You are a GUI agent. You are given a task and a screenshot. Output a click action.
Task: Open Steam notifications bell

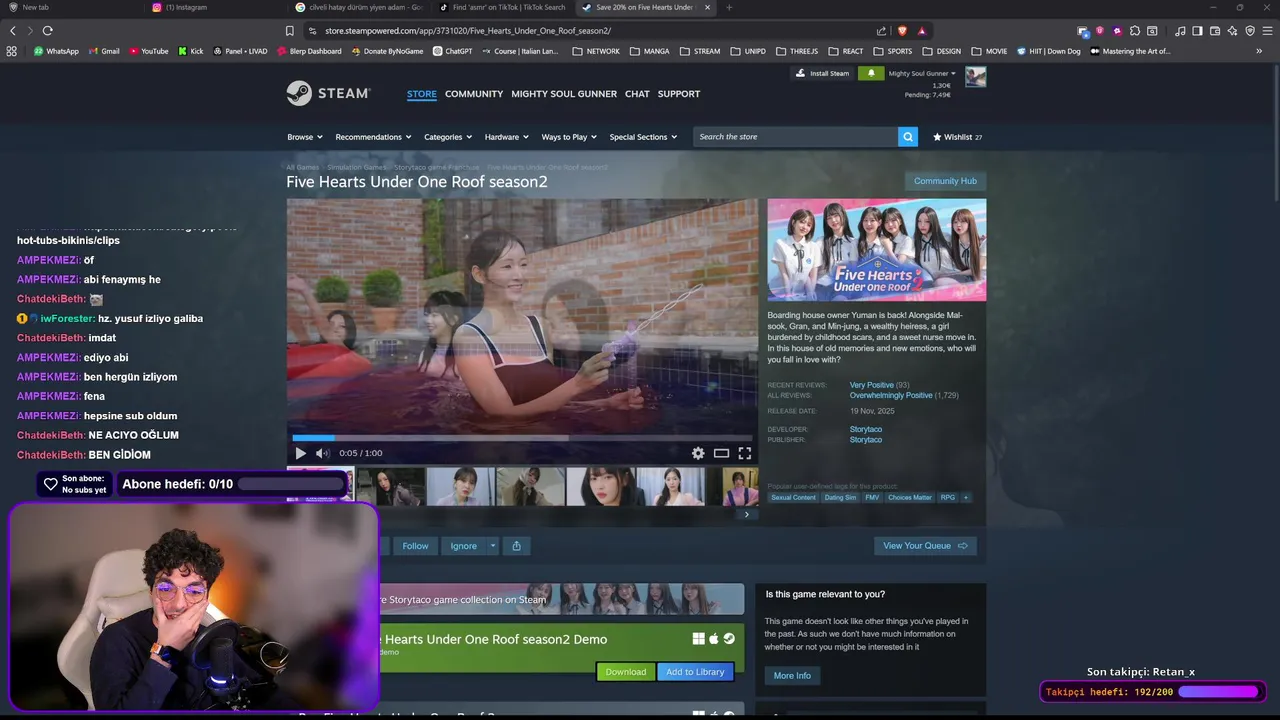point(871,73)
